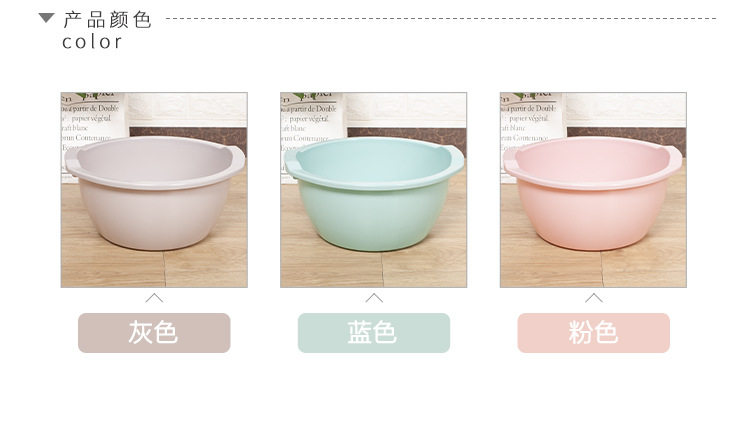Open the pink bowl product photo
This screenshot has width=750, height=432.
point(593,190)
